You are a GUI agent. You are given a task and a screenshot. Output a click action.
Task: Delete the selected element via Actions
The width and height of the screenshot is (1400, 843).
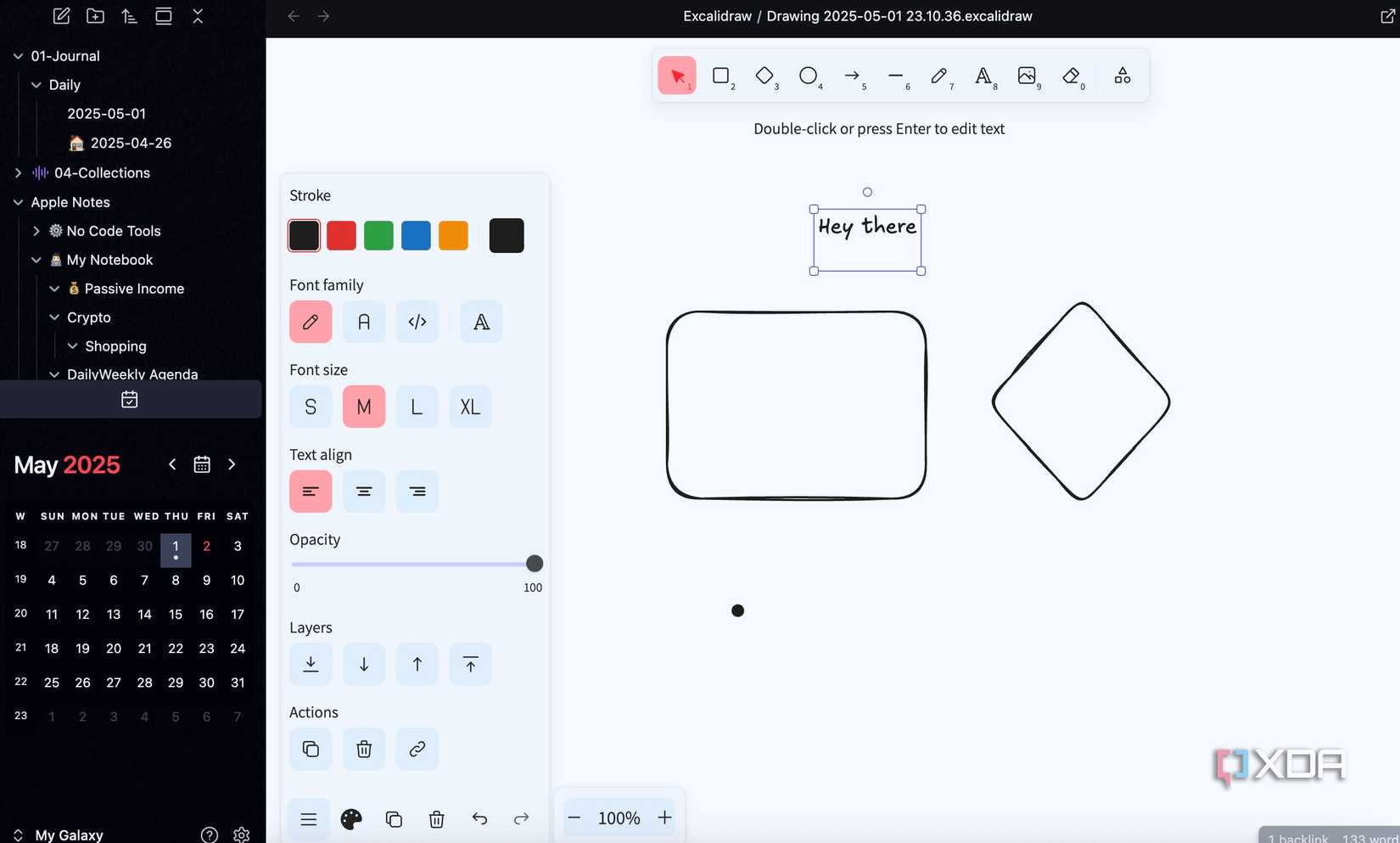pos(363,749)
